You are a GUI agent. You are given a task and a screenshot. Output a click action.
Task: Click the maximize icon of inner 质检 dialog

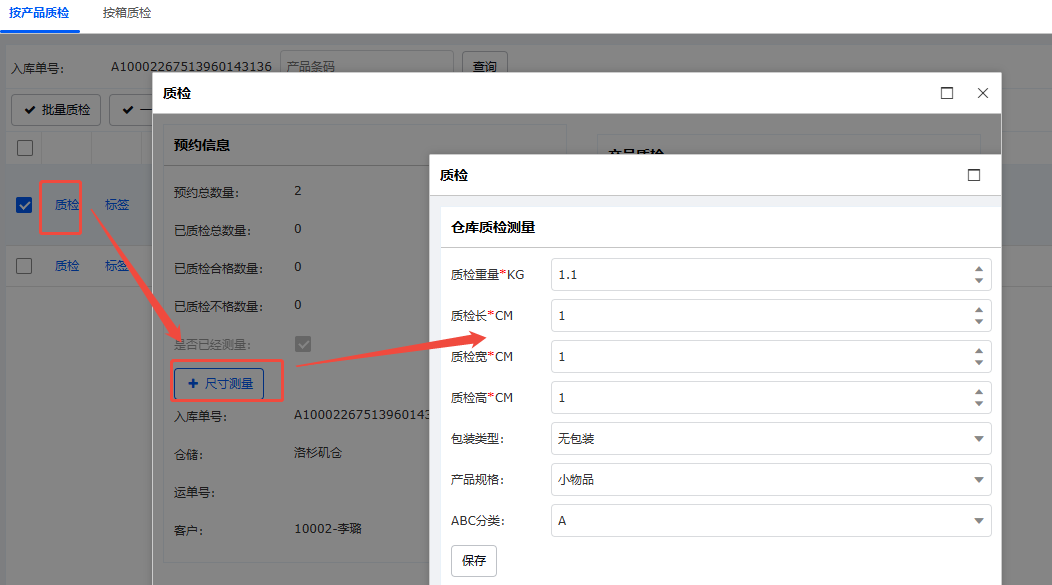click(x=974, y=175)
